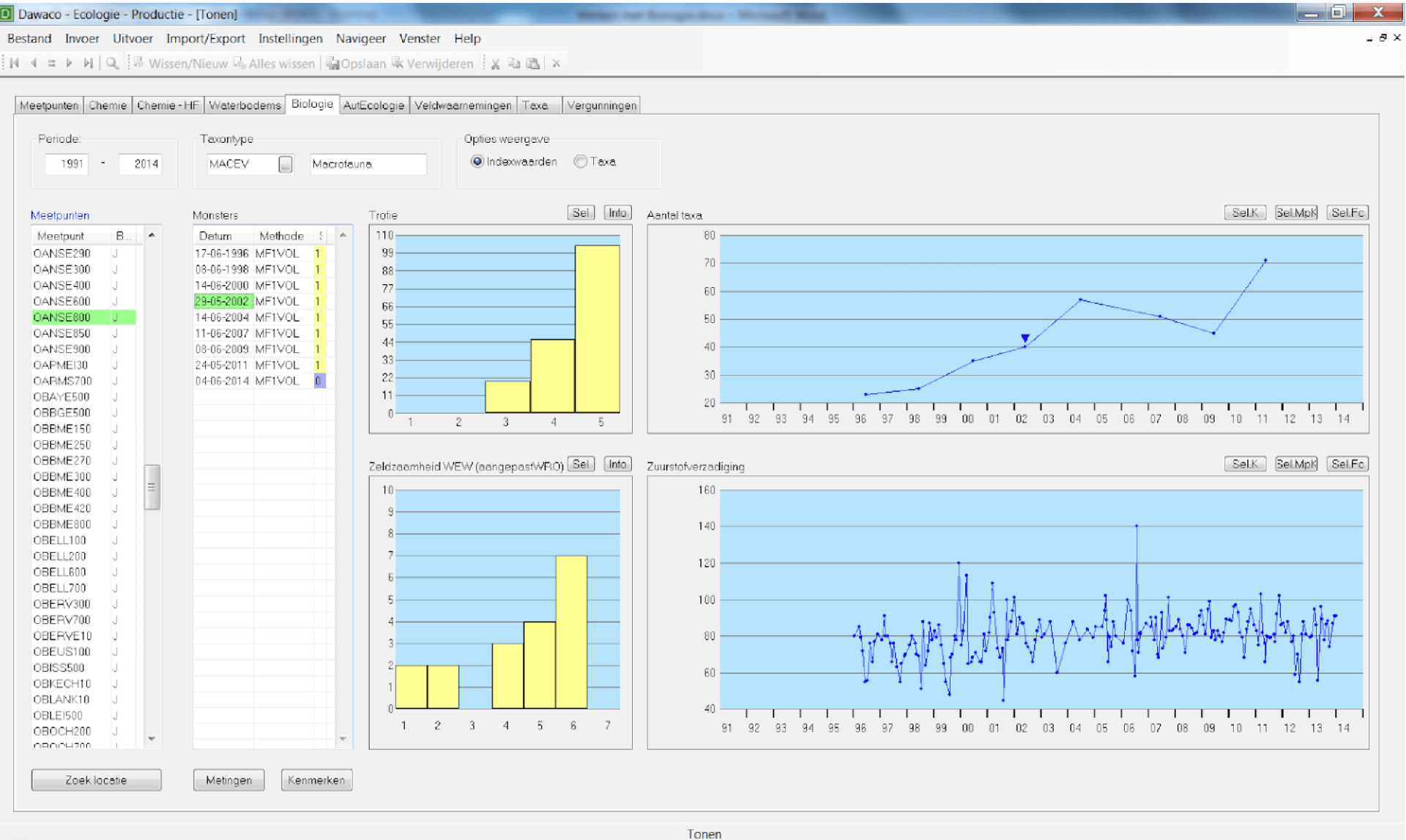Open taxontype picker ellipsis button
Image resolution: width=1406 pixels, height=840 pixels.
(x=286, y=164)
